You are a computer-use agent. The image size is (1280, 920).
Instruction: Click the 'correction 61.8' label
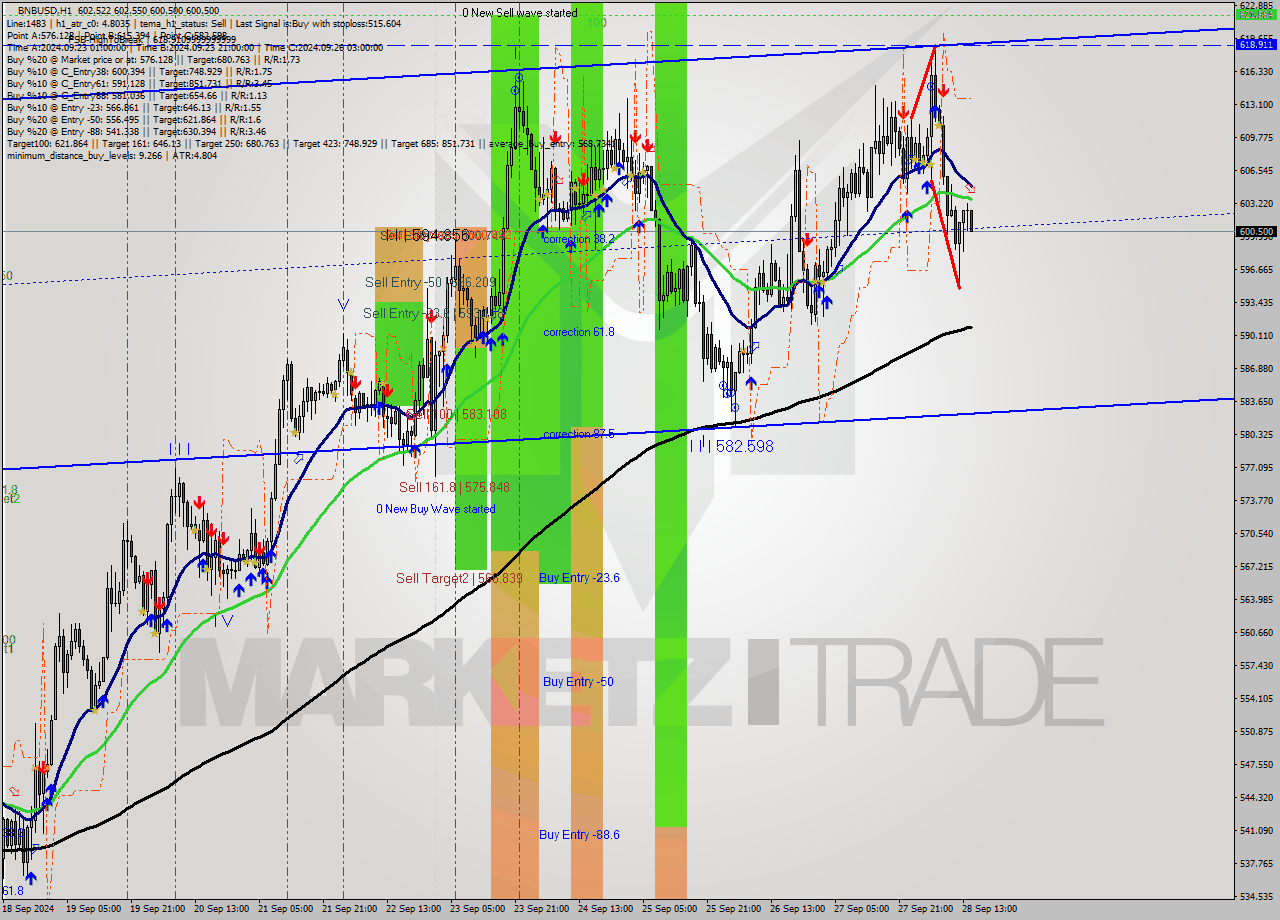click(579, 332)
